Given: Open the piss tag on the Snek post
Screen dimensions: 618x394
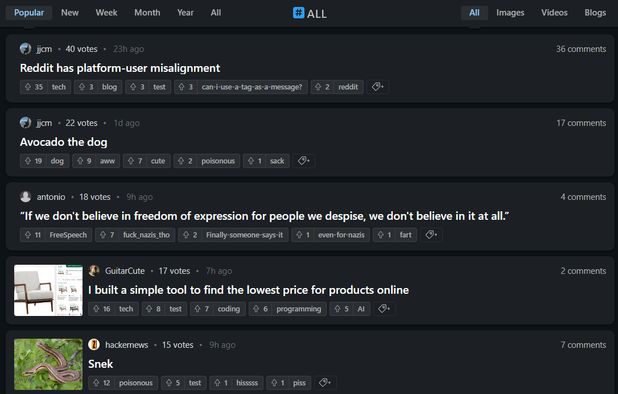Looking at the screenshot, I should [299, 383].
